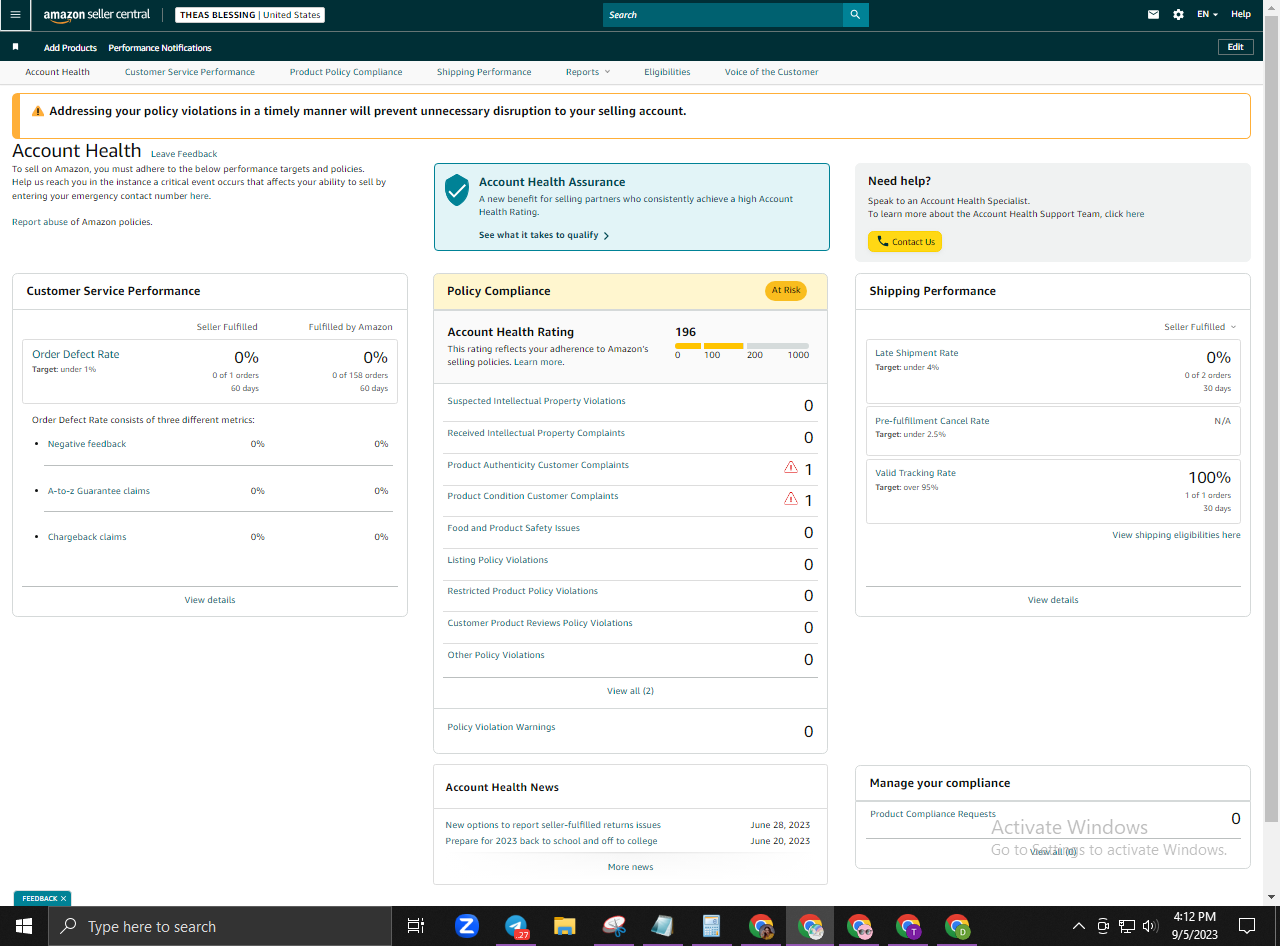1280x946 pixels.
Task: Click the Add Products link
Action: coord(70,48)
